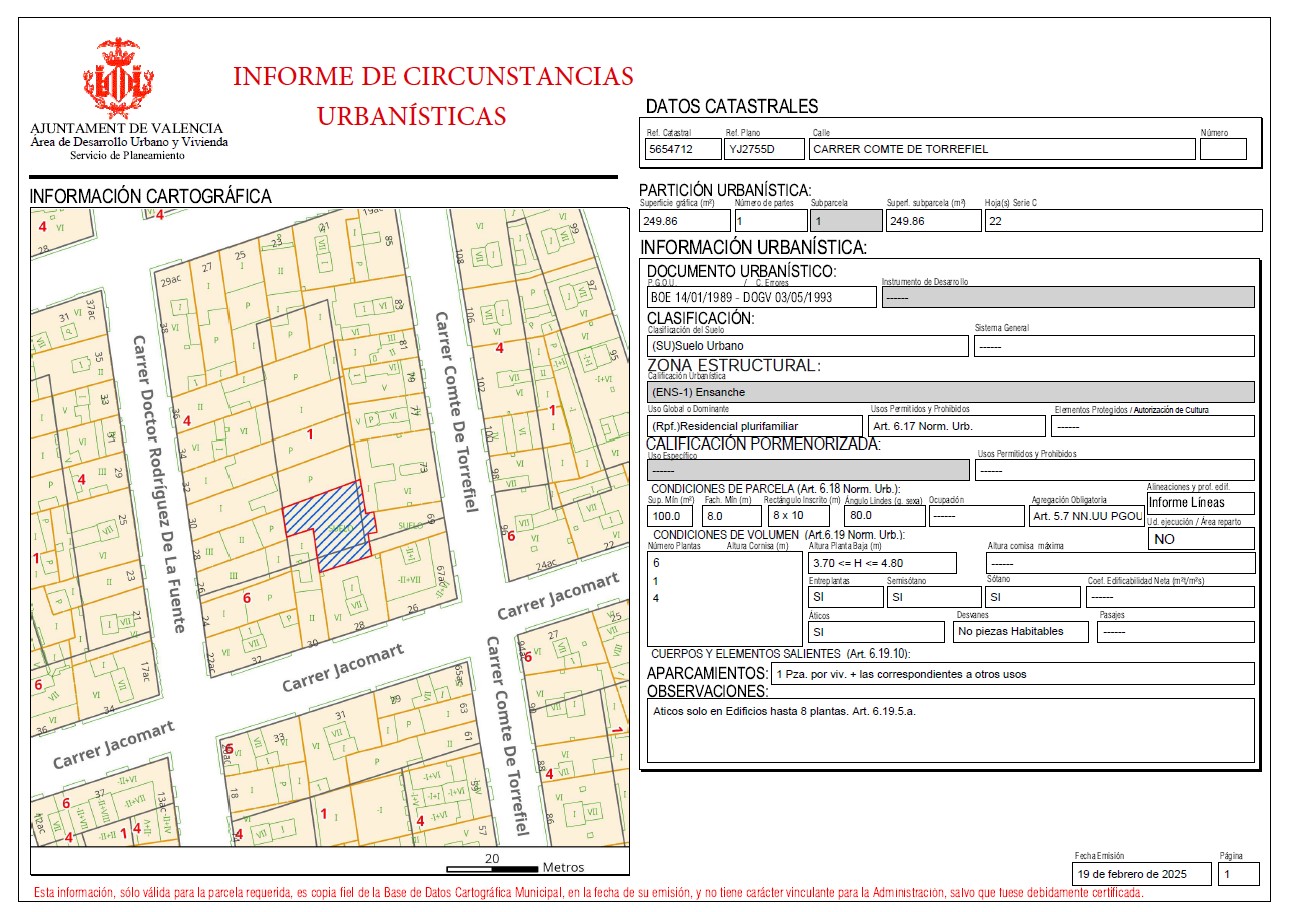Image resolution: width=1292 pixels, height=912 pixels.
Task: Click the Número Plantas box listing 6, 1, 4
Action: click(725, 600)
